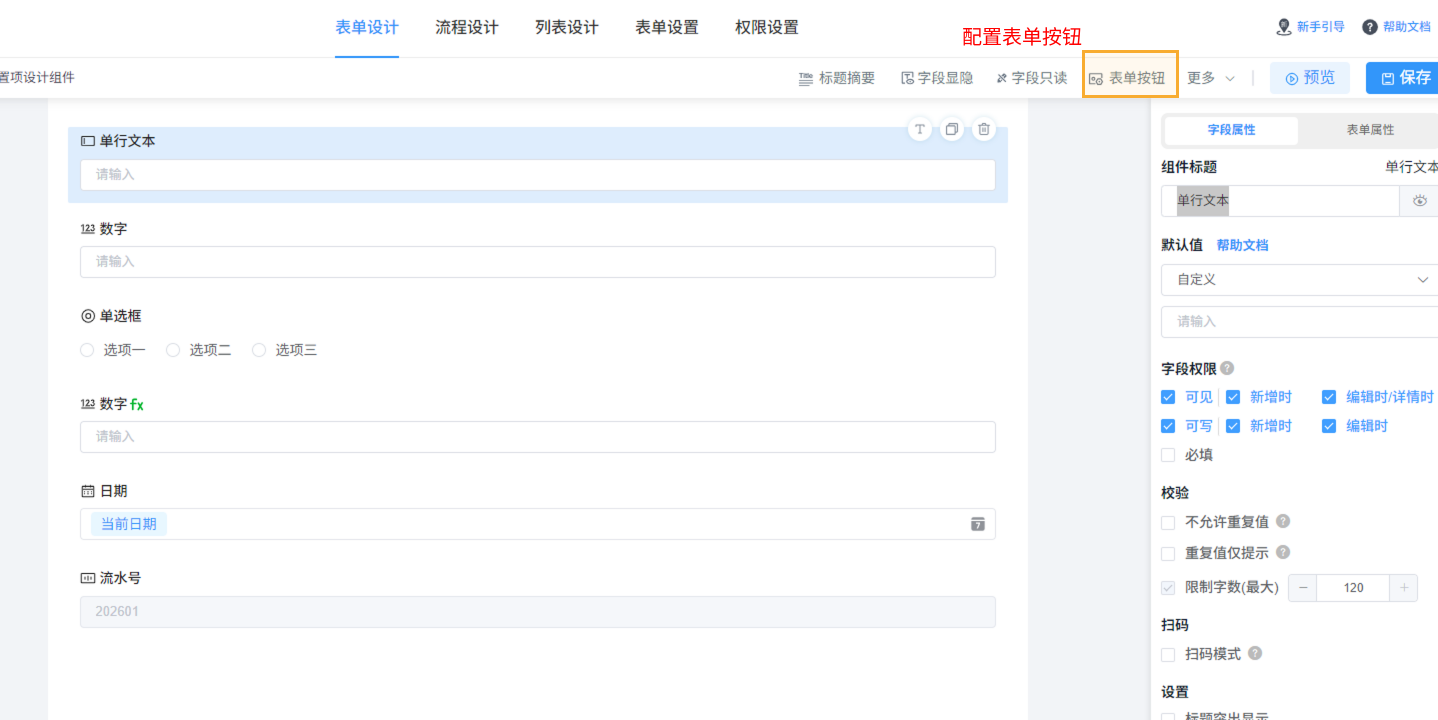
Task: Select radio option 选项一
Action: tap(87, 350)
